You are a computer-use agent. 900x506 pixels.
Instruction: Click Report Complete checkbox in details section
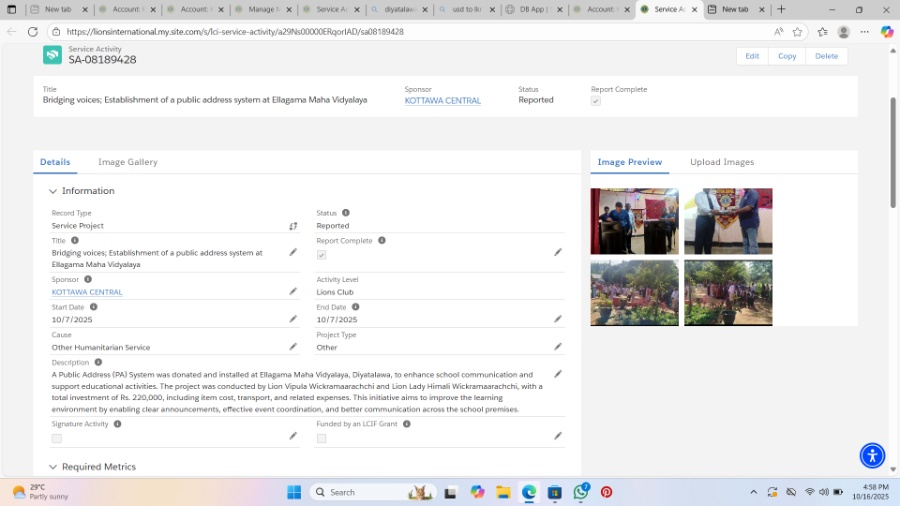(x=322, y=255)
